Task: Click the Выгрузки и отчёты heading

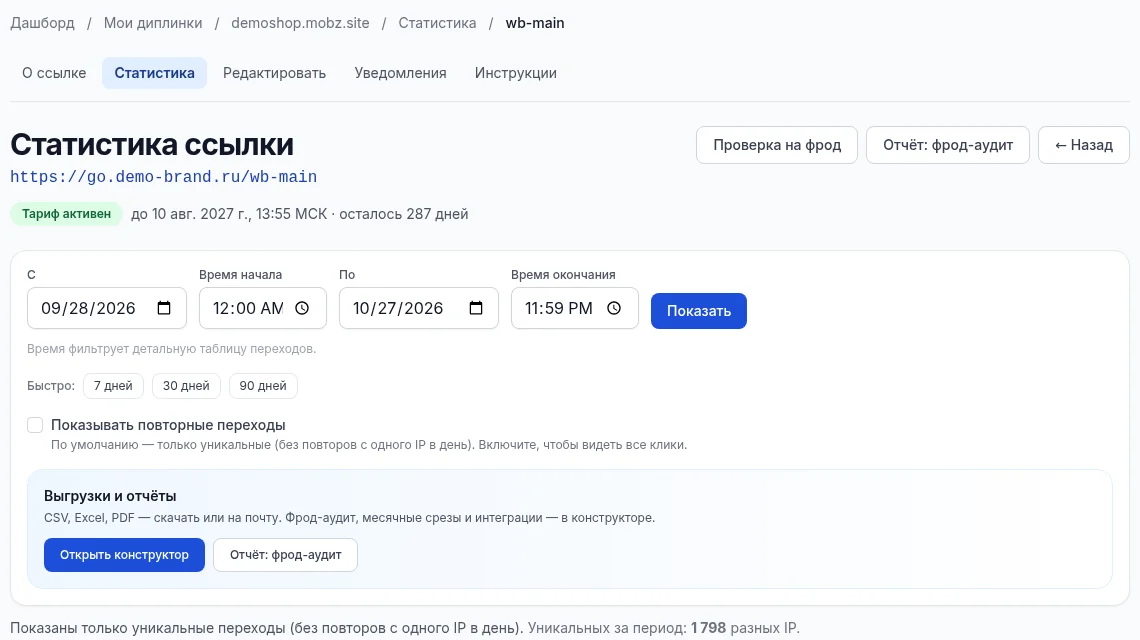Action: point(110,496)
